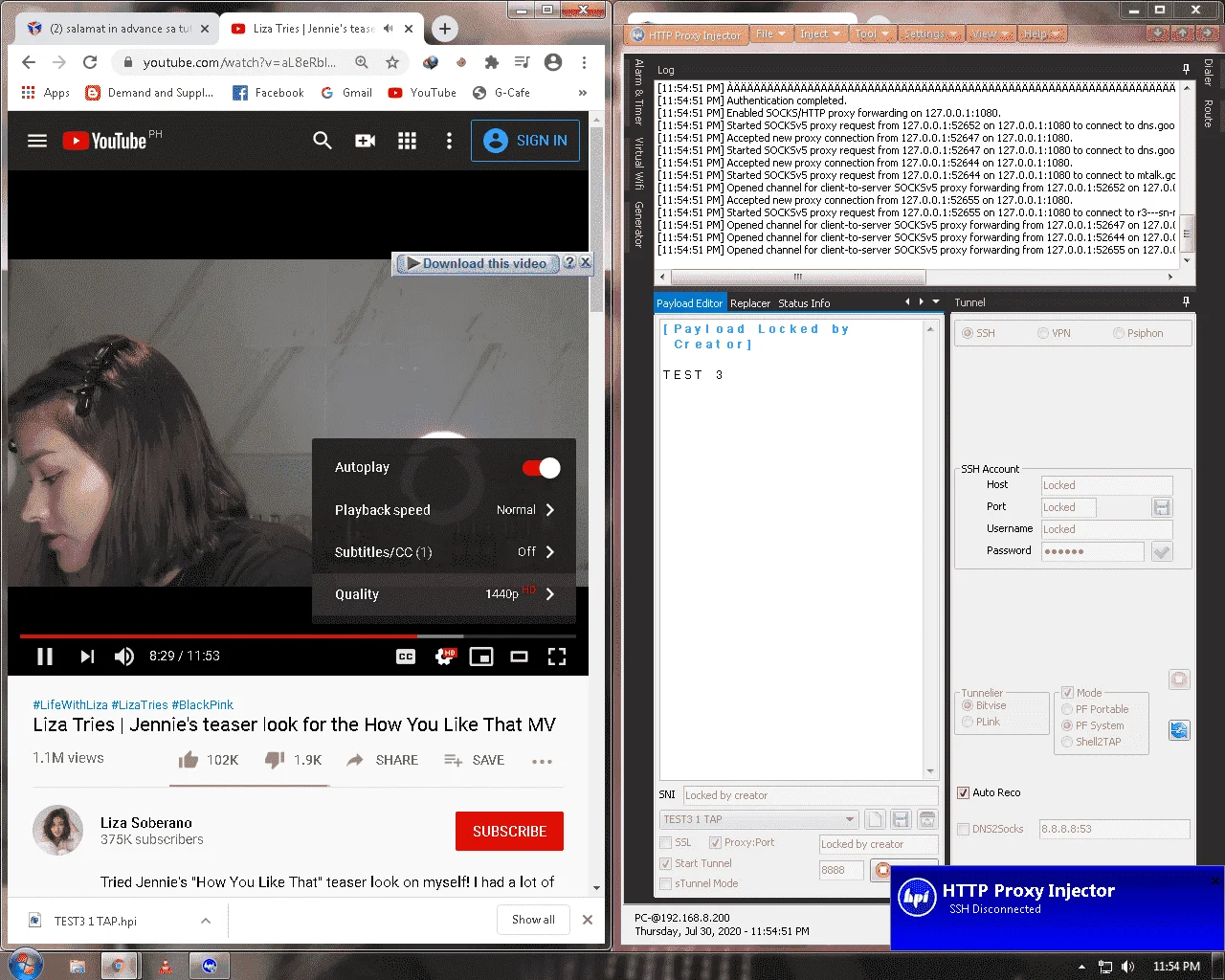Click the video progress bar

click(x=298, y=635)
